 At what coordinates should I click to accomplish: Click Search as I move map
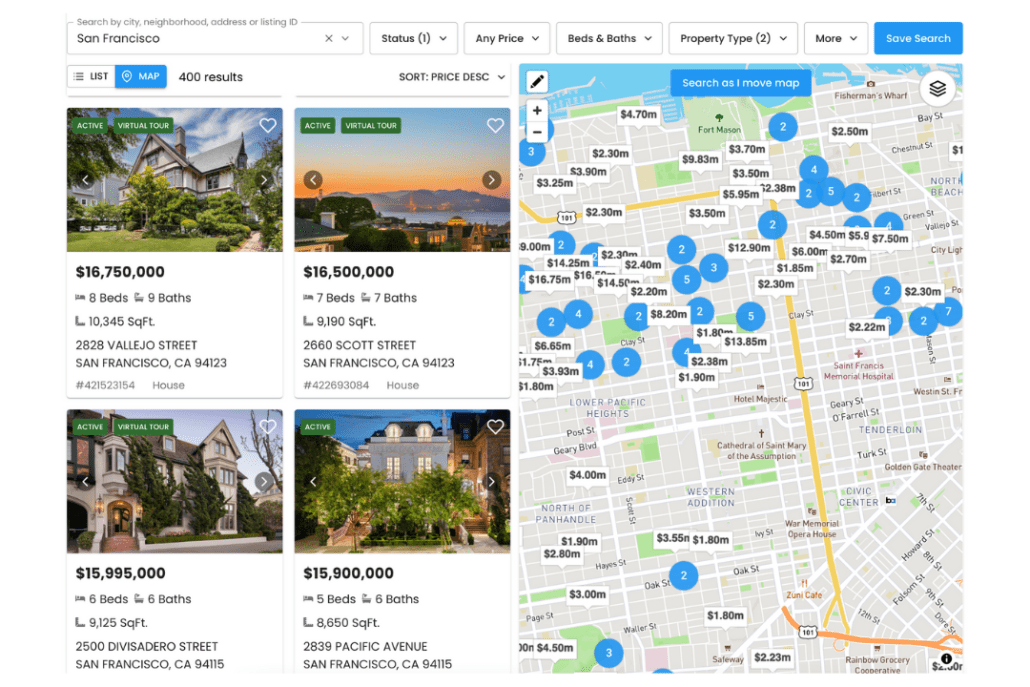[x=740, y=83]
